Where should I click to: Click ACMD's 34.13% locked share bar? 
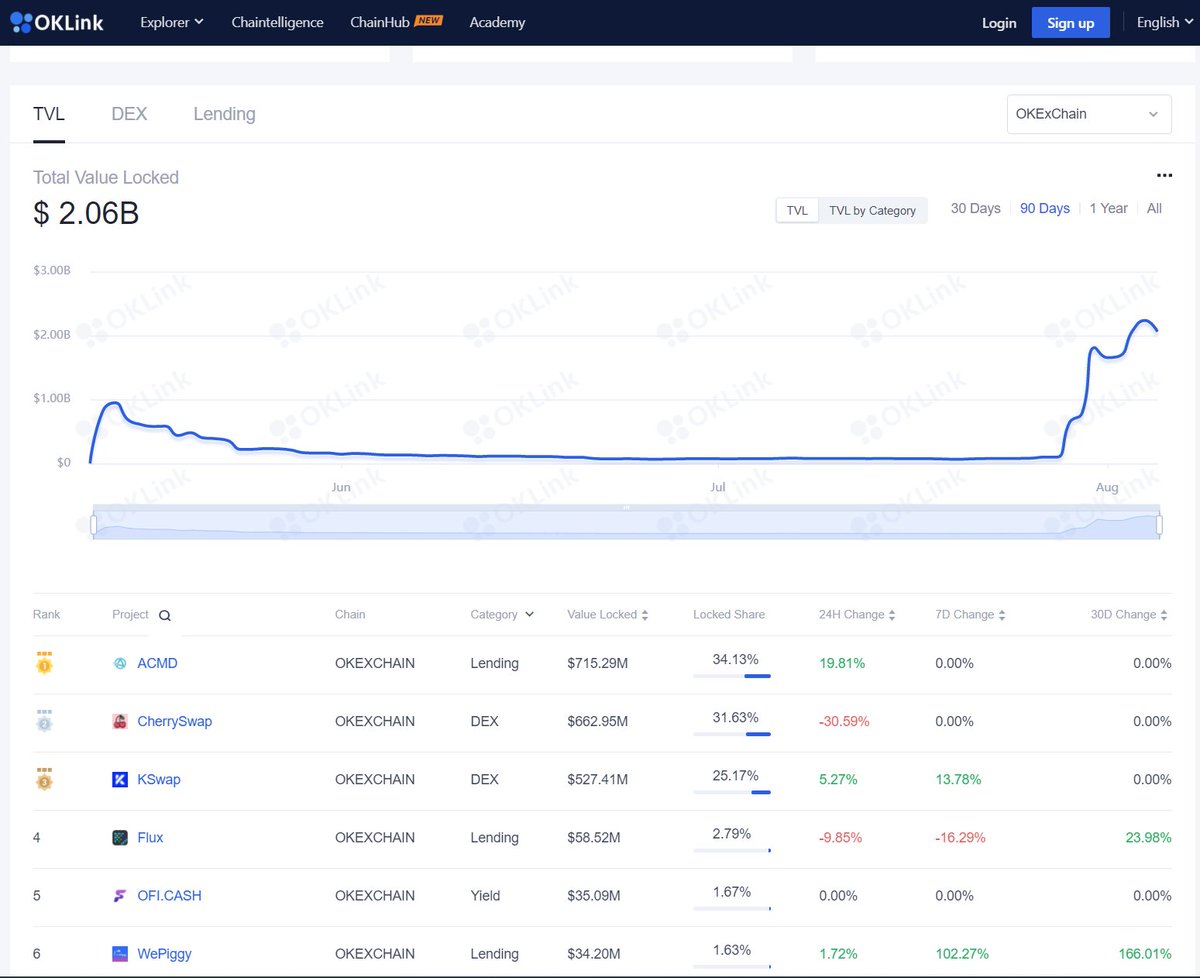tap(732, 676)
